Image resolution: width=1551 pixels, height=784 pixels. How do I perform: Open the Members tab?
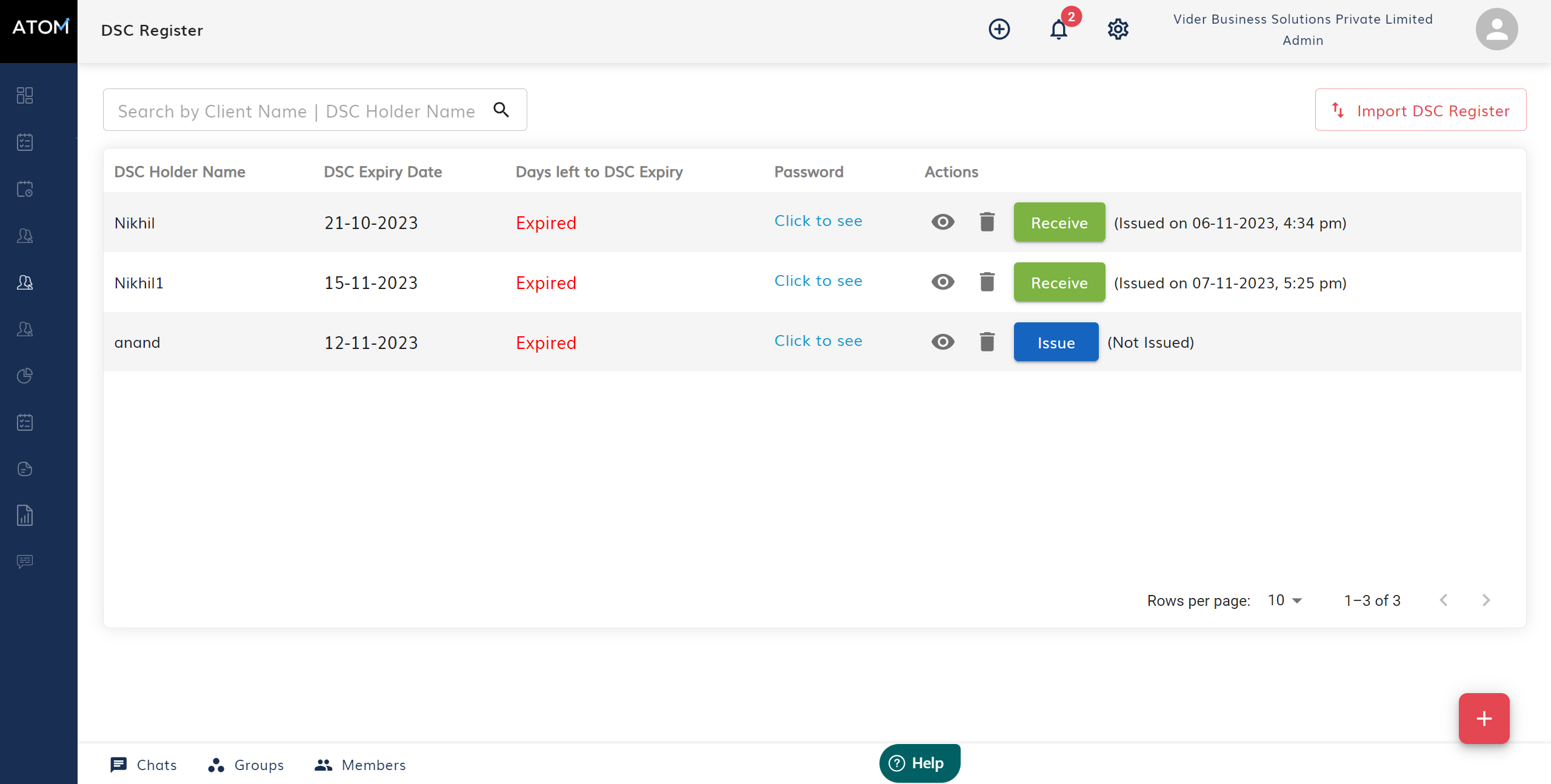(360, 765)
